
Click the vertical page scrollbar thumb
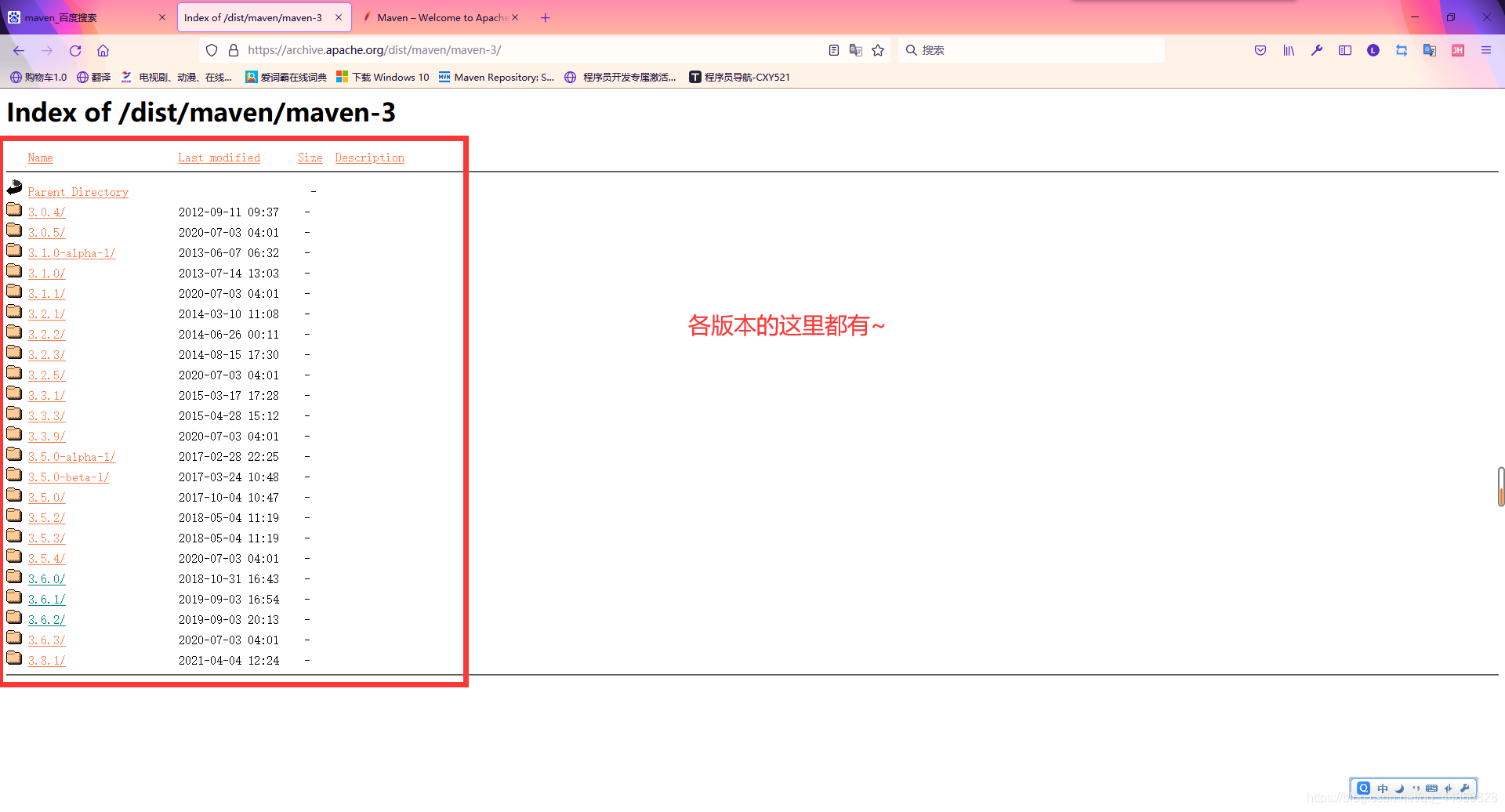tap(1500, 487)
